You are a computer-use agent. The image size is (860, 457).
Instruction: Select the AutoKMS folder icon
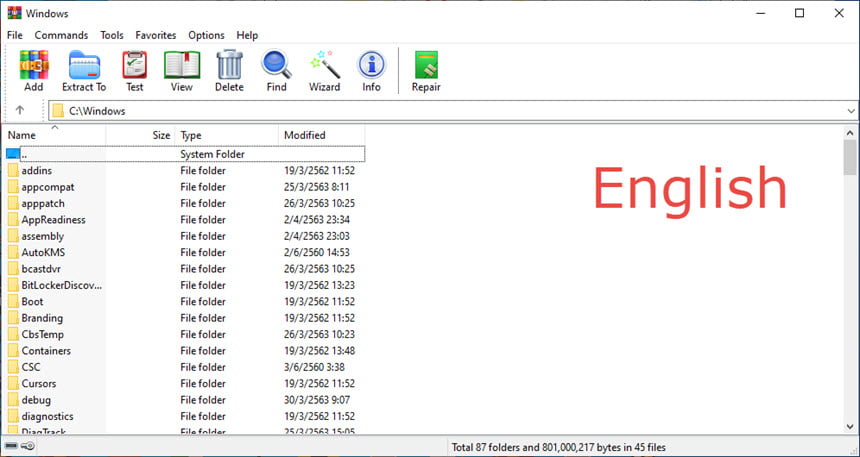13,252
